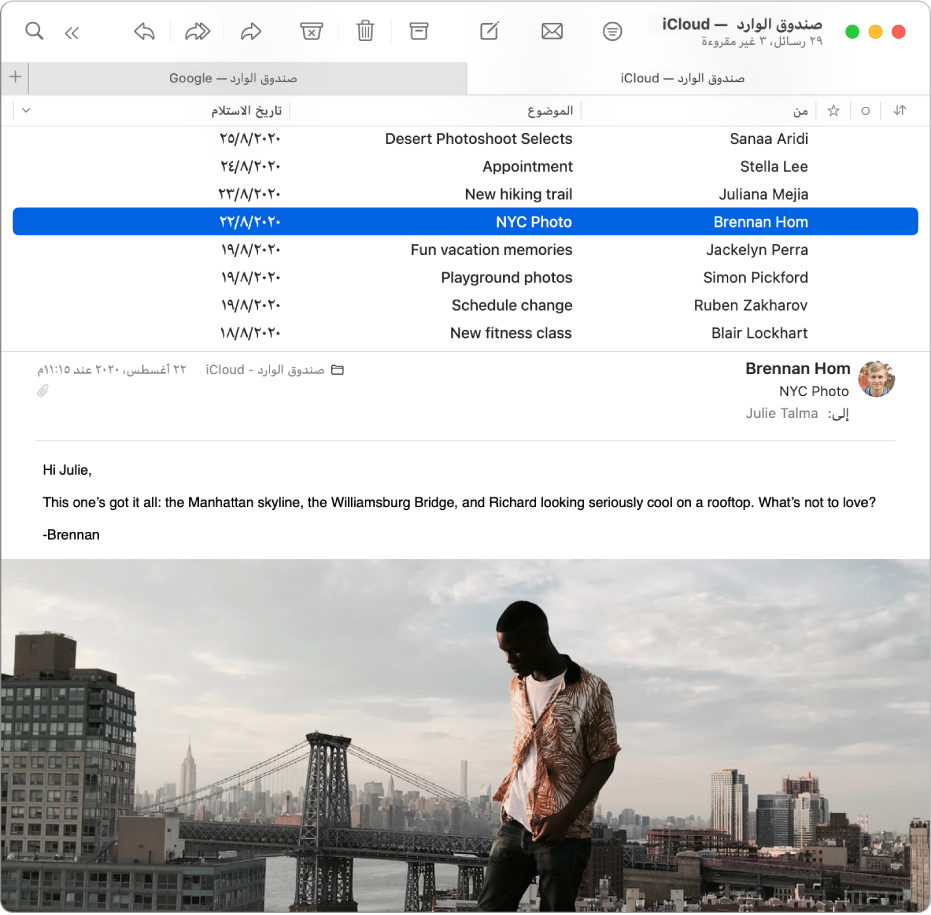The image size is (931, 915).
Task: Select the New fitness class message
Action: click(x=466, y=333)
